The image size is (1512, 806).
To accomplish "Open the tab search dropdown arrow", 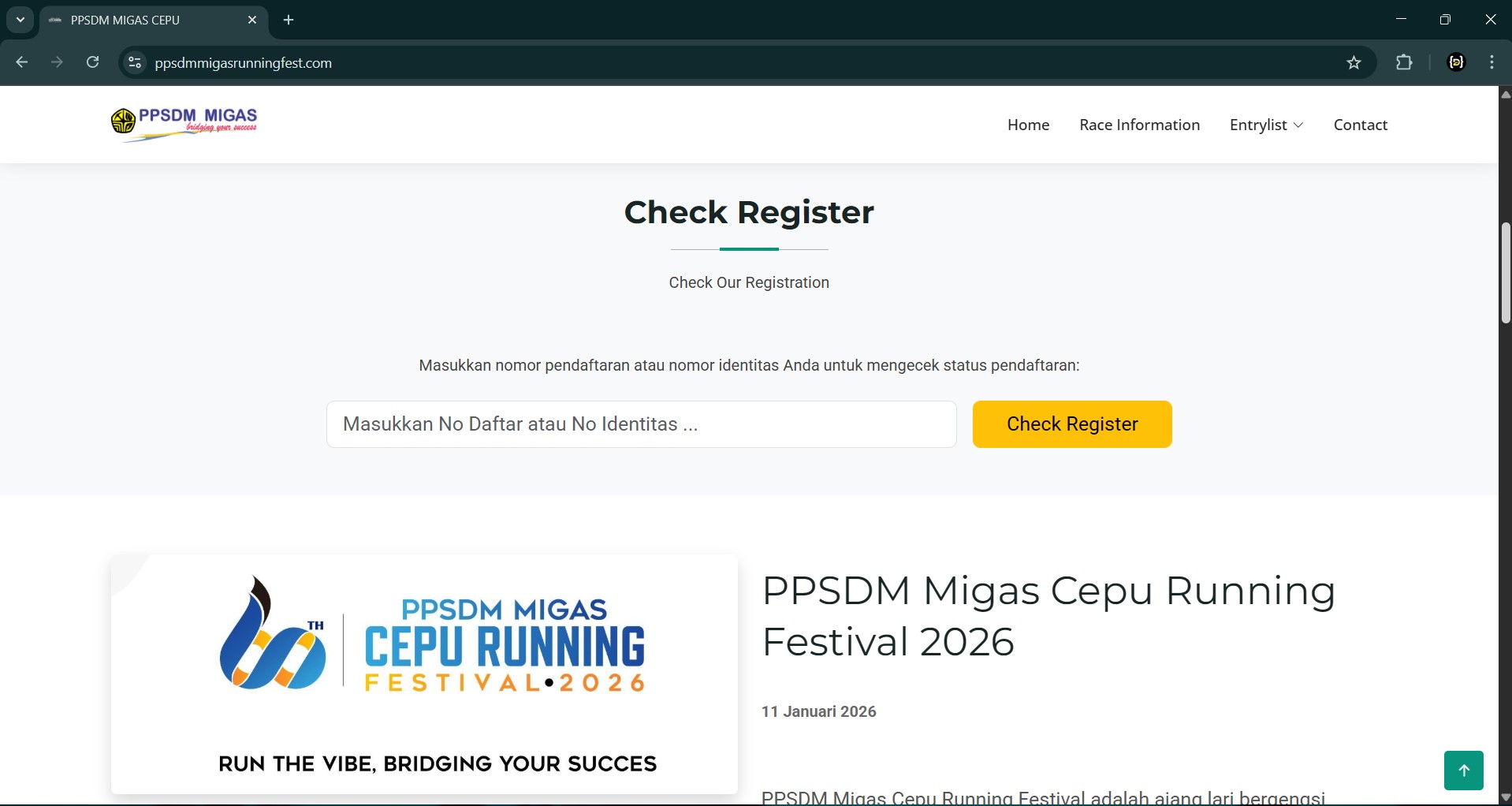I will click(20, 21).
